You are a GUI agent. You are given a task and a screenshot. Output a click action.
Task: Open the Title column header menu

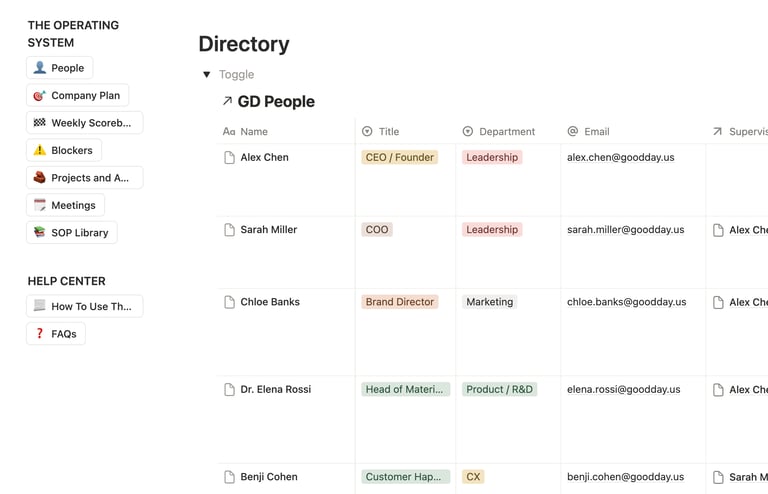click(388, 131)
